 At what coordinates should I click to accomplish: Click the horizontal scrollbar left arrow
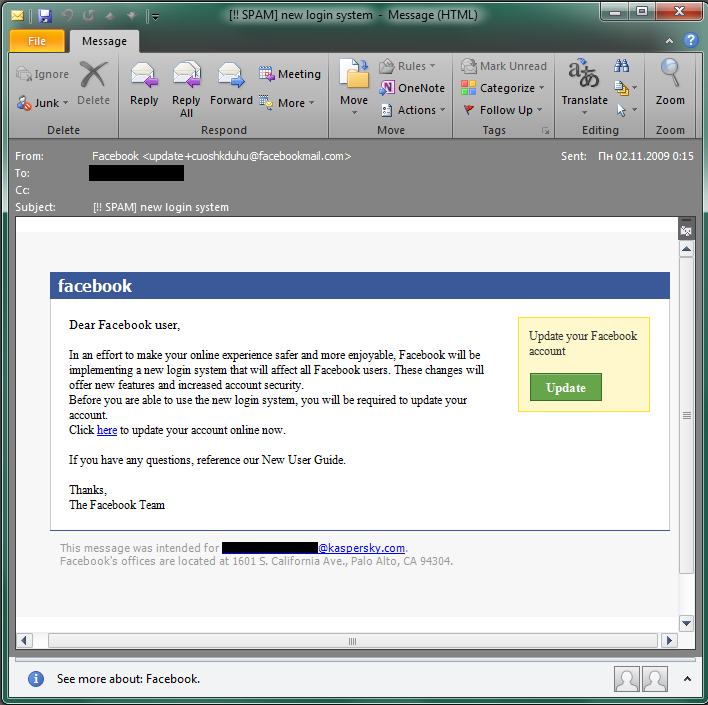tap(24, 640)
